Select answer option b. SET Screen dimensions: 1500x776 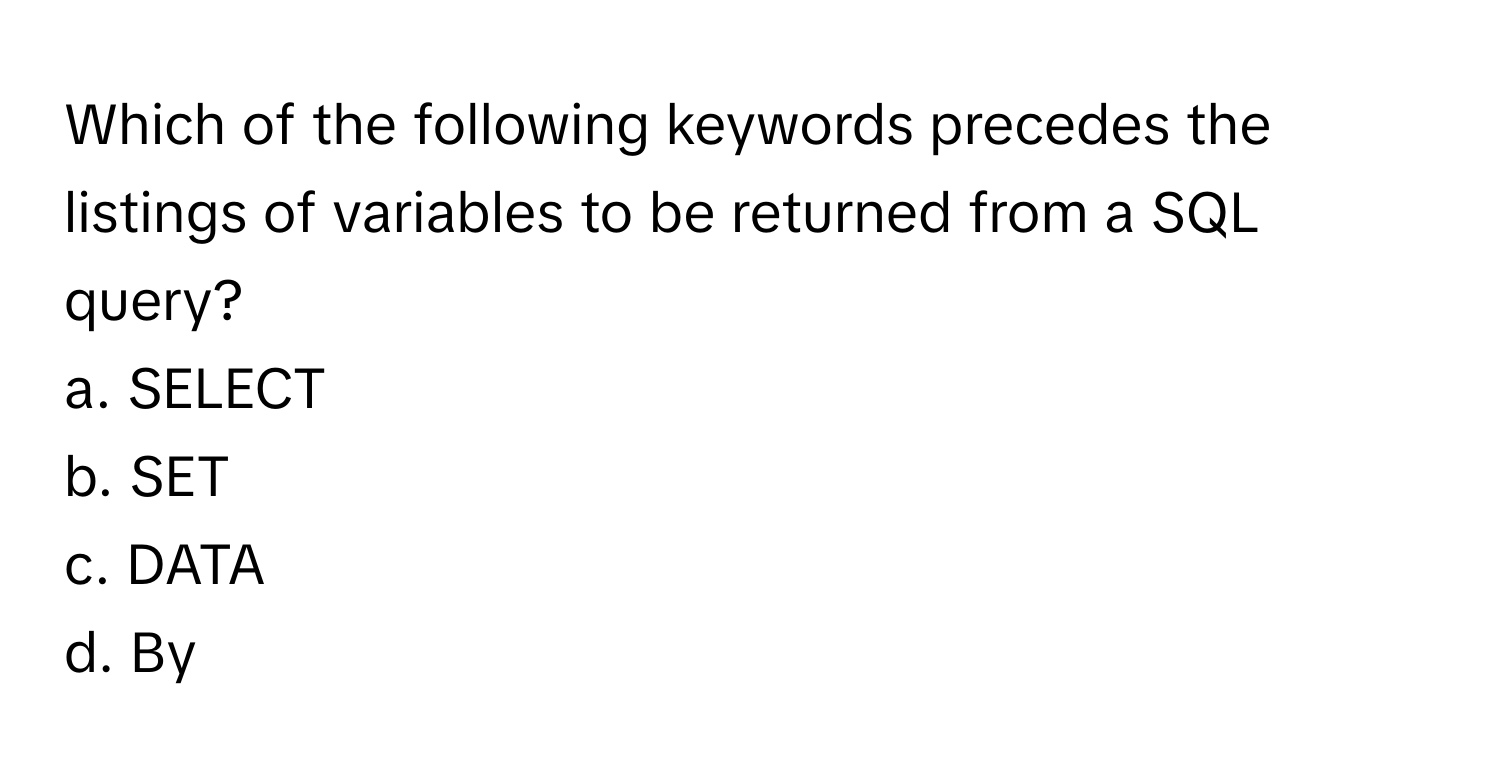[147, 478]
